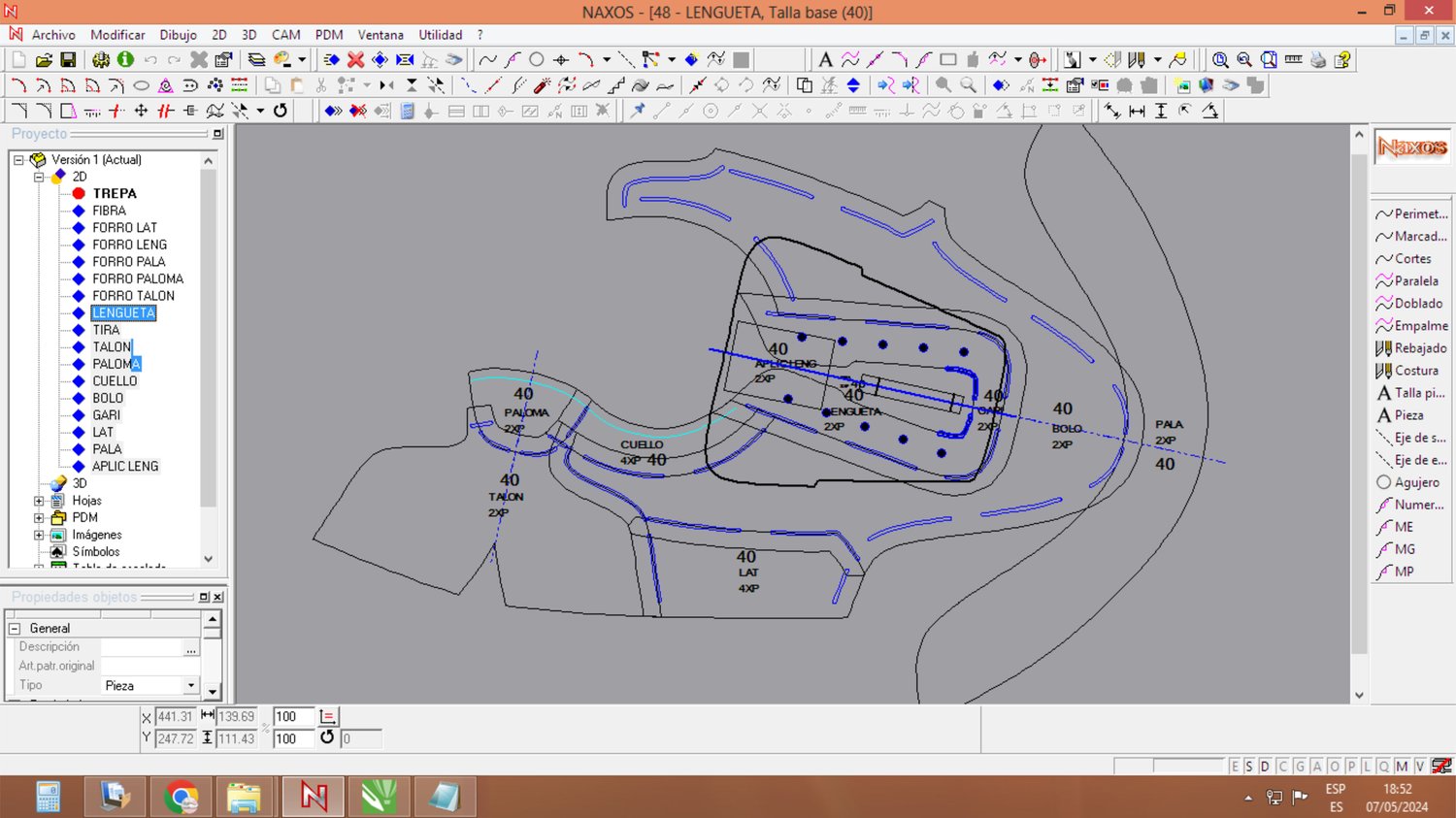Toggle the D status indicator

click(1265, 767)
